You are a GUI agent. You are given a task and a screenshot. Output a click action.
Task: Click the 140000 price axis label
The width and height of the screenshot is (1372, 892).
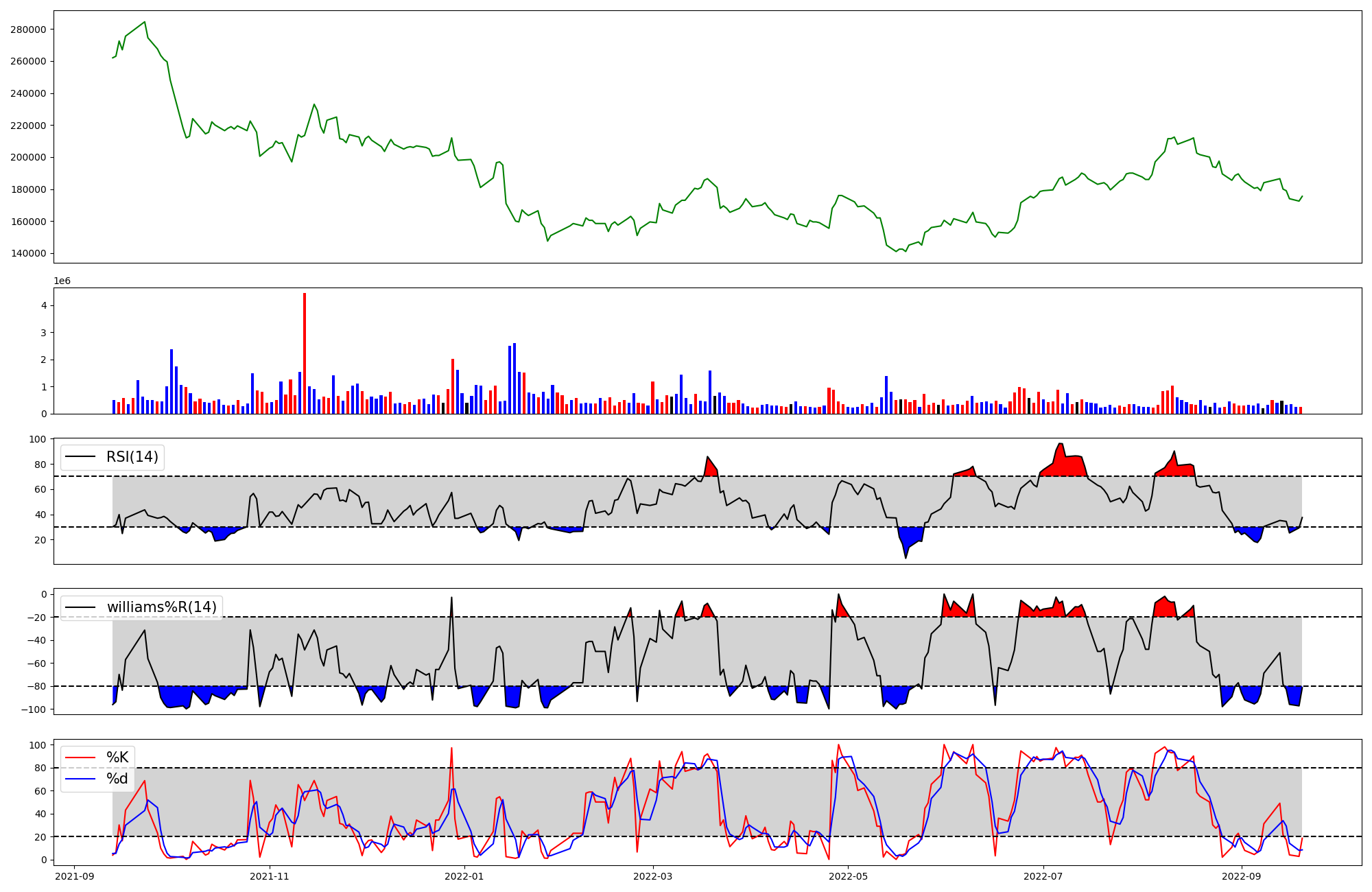point(29,254)
